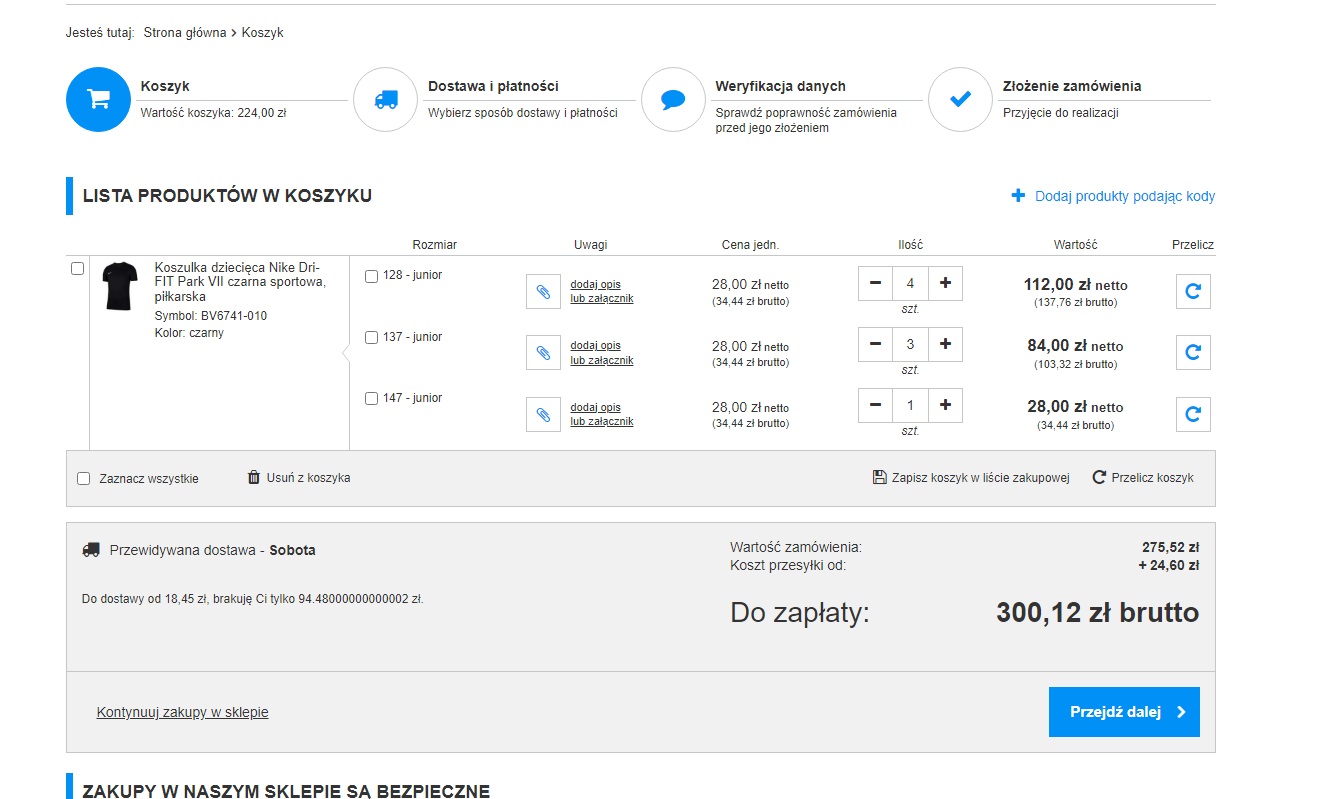The width and height of the screenshot is (1343, 799).
Task: Tick the 128 - junior size checkbox
Action: tap(372, 276)
